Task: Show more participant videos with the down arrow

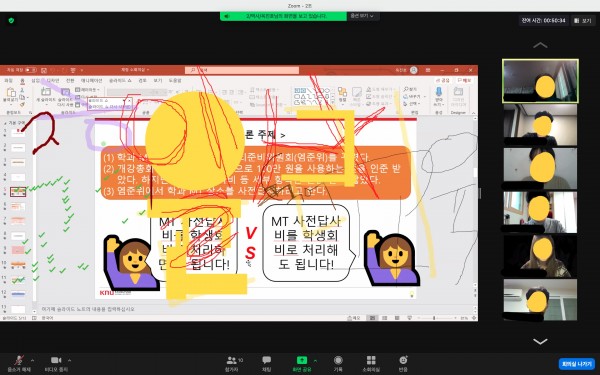Action: click(540, 341)
